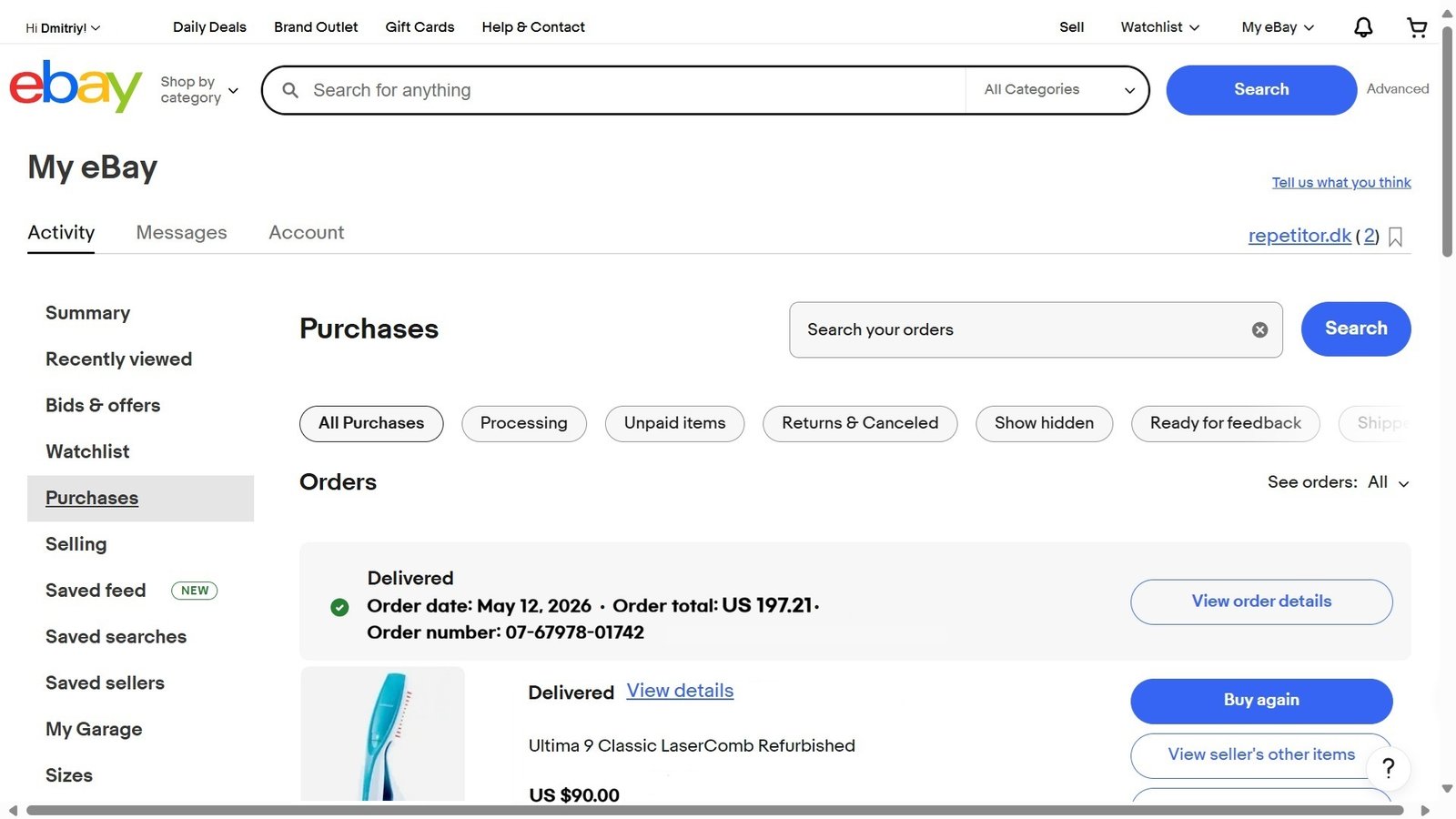Open the help question mark button
The image size is (1456, 819).
tap(1388, 768)
